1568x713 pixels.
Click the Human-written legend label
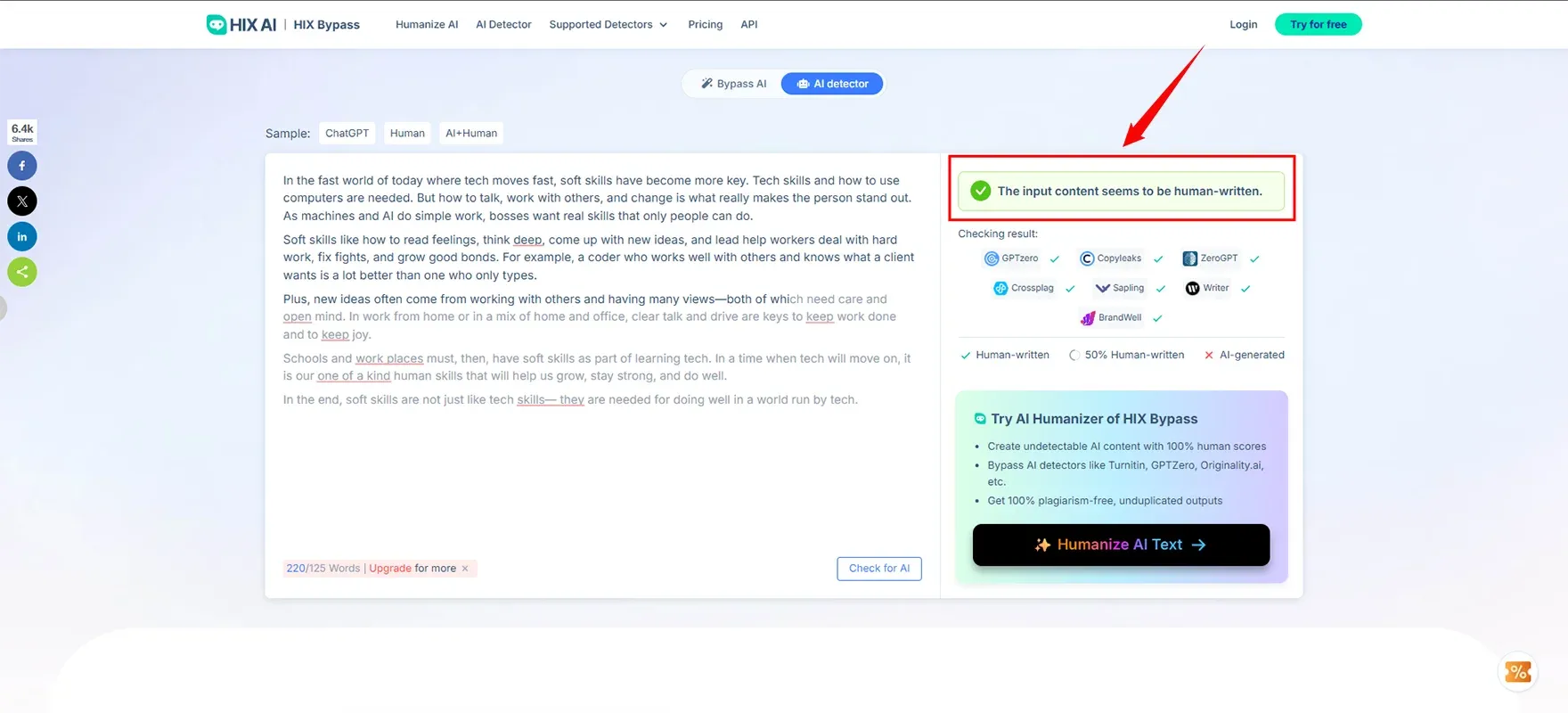click(1012, 355)
